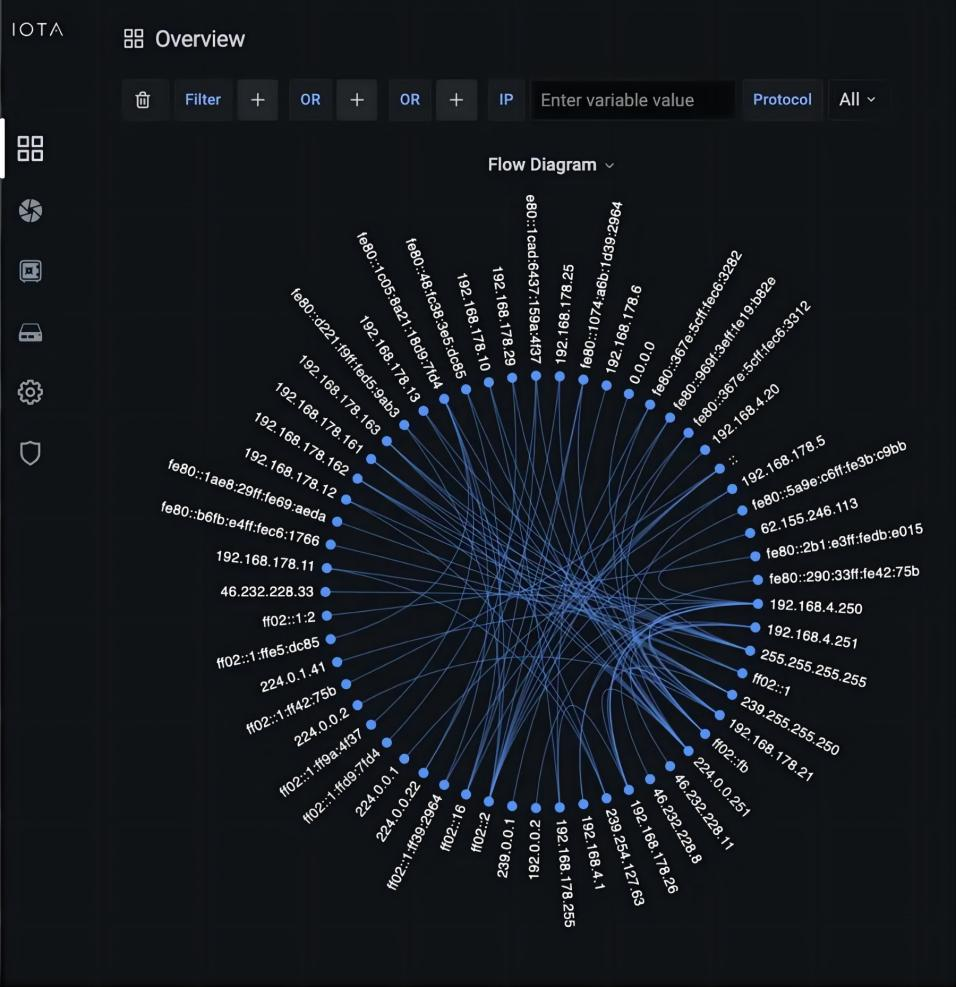Open the capture aperture icon in sidebar

point(31,210)
